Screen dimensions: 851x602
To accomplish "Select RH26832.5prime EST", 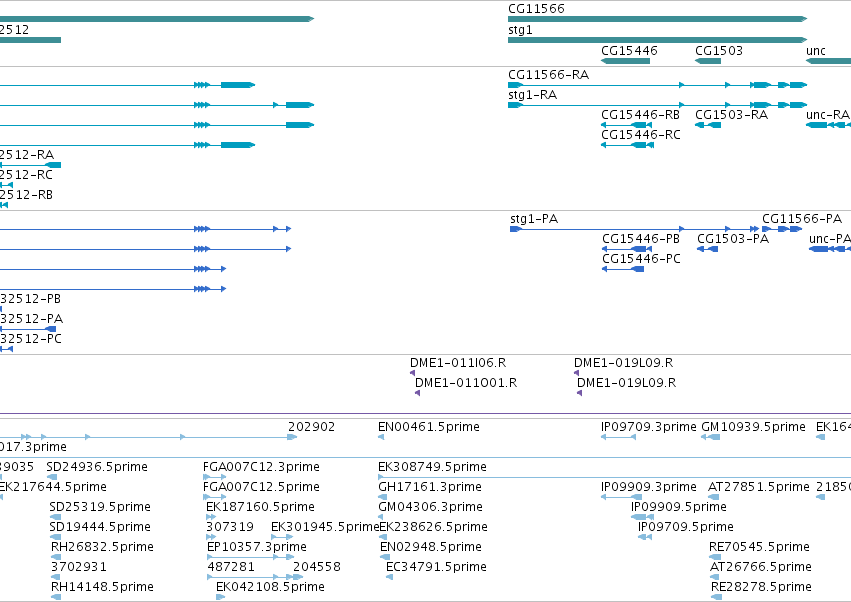I will coord(56,557).
